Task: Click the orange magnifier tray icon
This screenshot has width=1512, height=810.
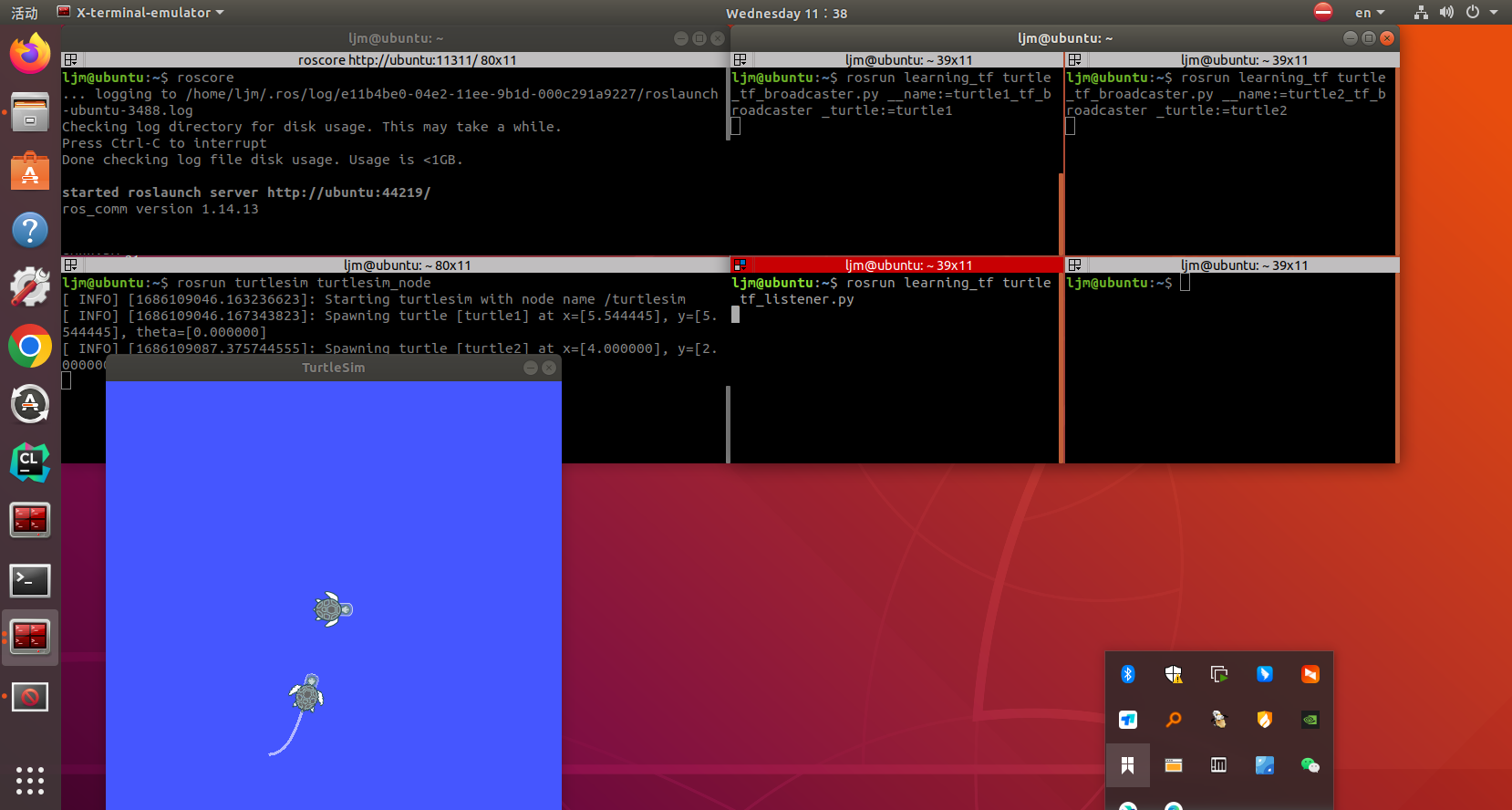Action: [x=1174, y=720]
